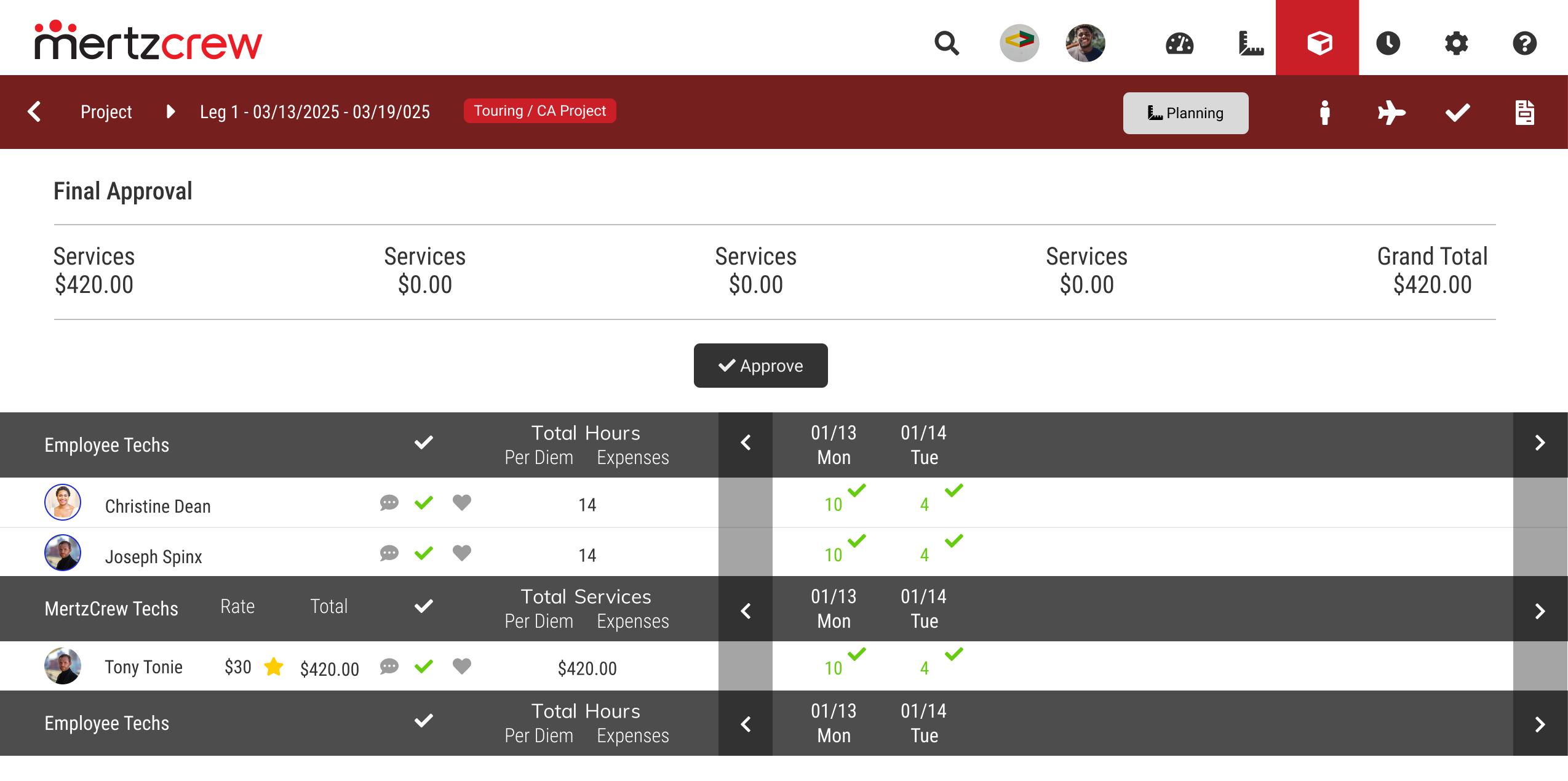The width and height of the screenshot is (1568, 781).
Task: Open the crew person icon
Action: (1325, 113)
